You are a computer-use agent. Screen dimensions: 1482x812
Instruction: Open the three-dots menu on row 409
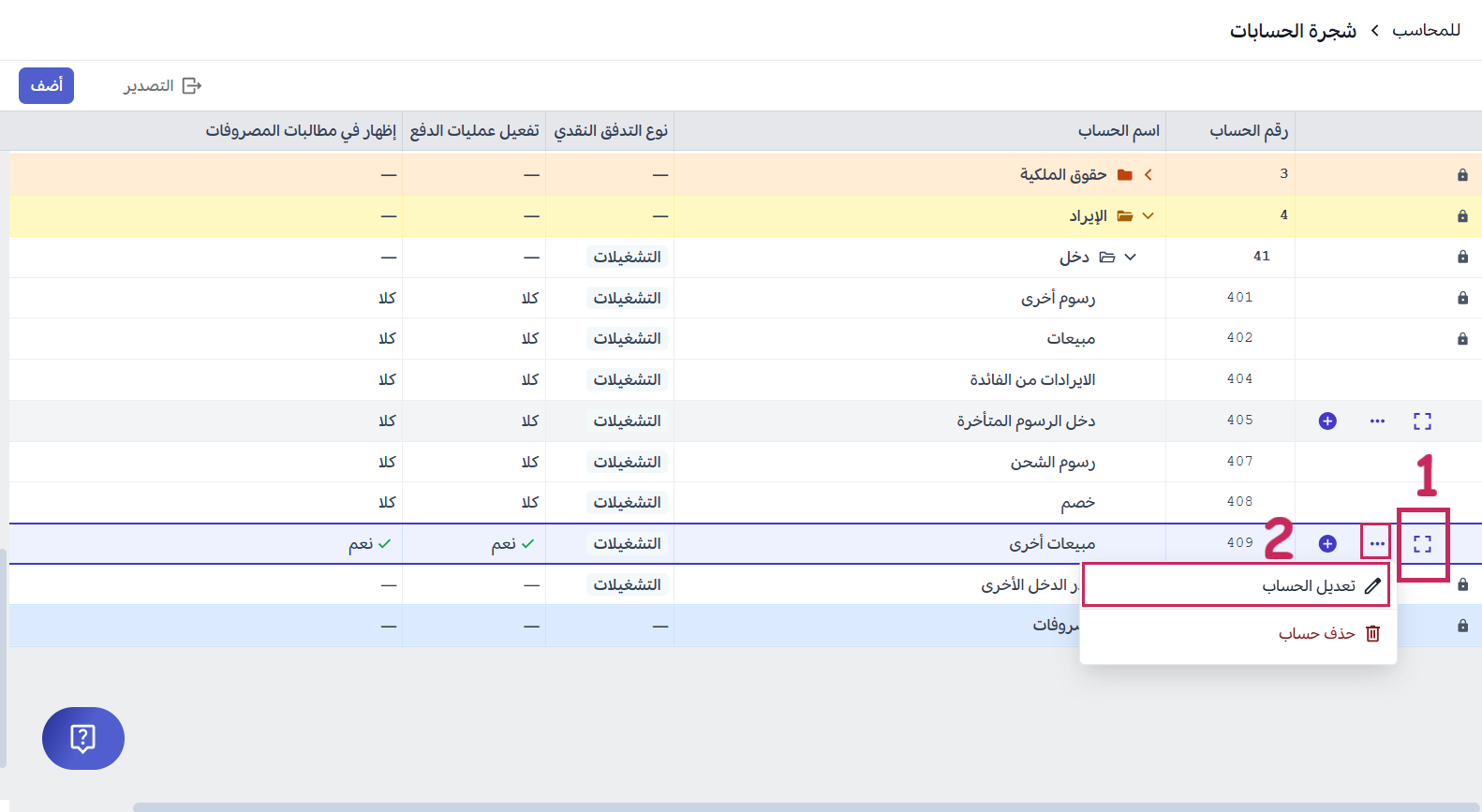point(1377,544)
